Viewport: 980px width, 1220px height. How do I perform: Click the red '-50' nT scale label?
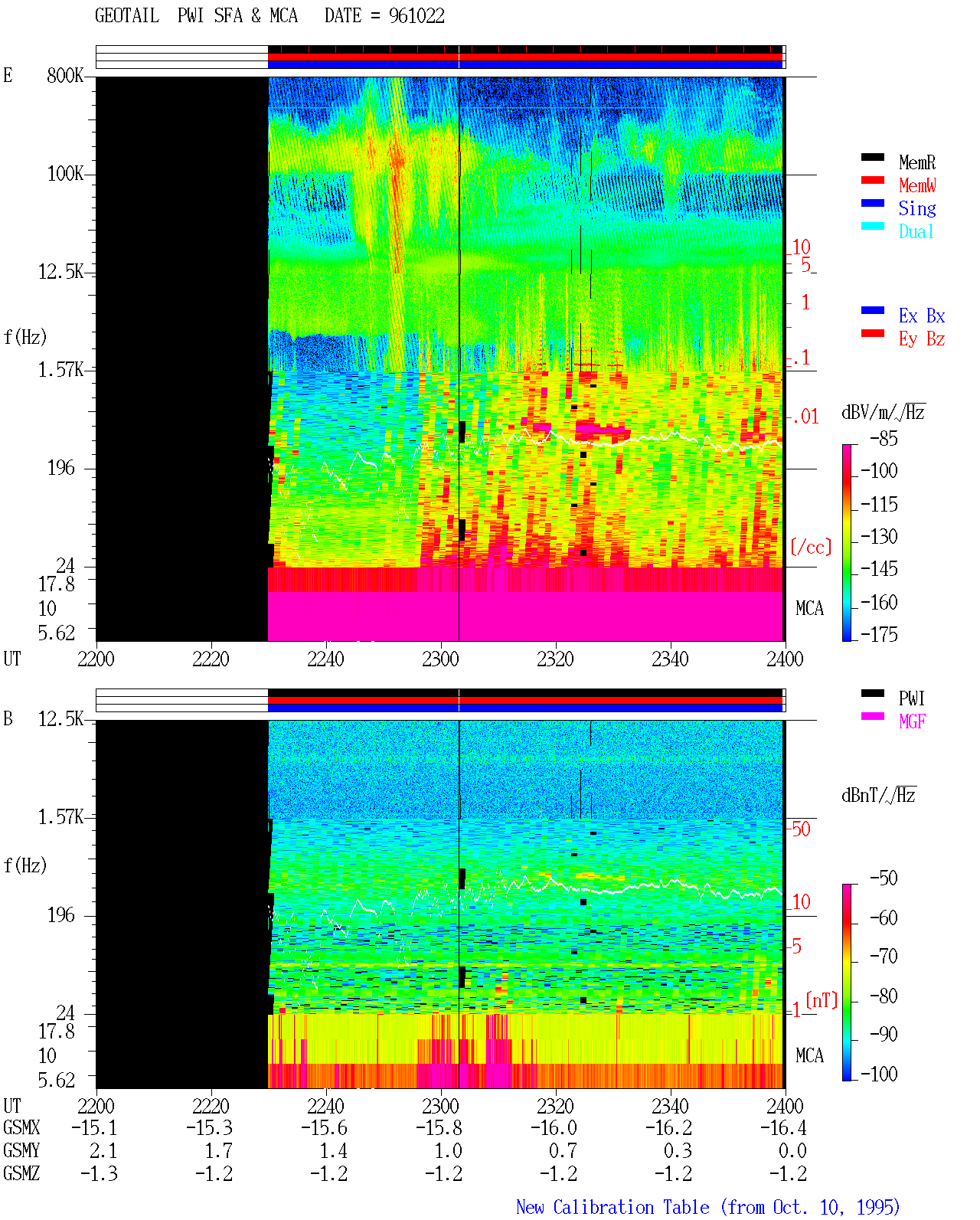(799, 829)
